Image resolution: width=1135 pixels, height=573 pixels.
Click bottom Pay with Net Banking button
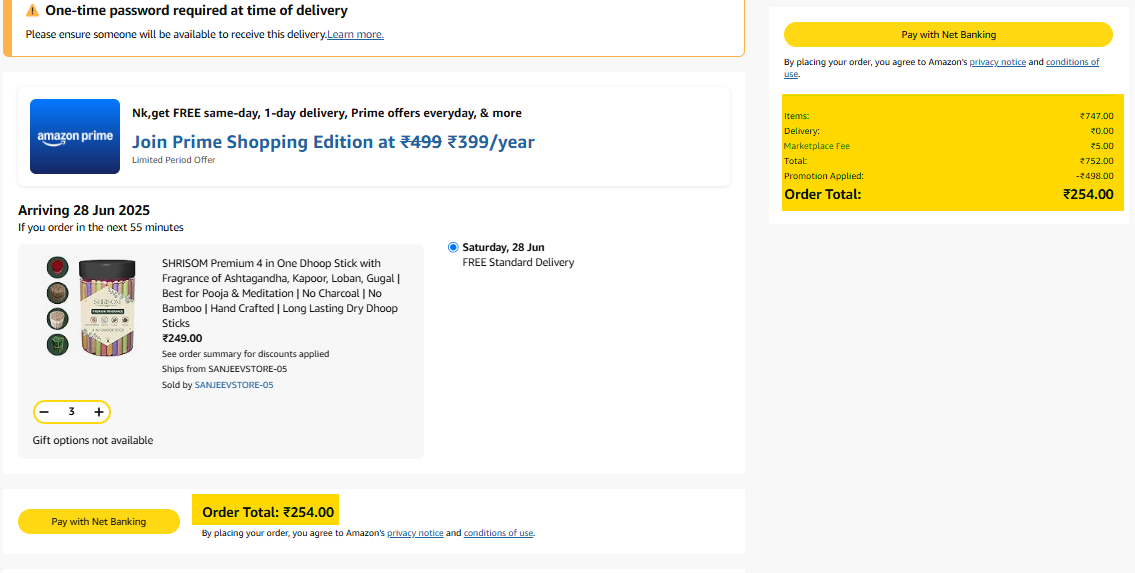click(98, 522)
